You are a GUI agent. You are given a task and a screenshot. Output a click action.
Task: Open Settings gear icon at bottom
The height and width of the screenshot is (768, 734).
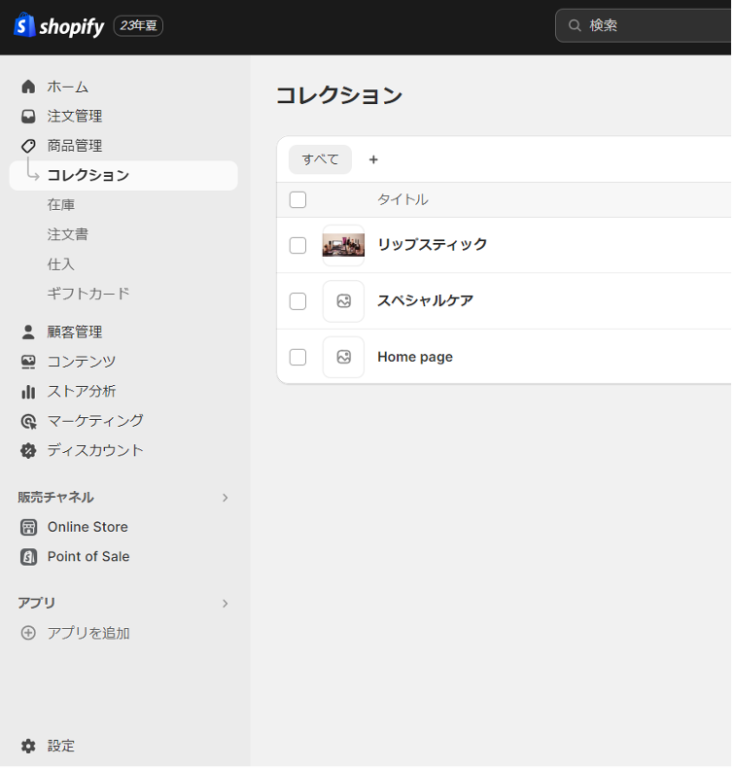28,746
